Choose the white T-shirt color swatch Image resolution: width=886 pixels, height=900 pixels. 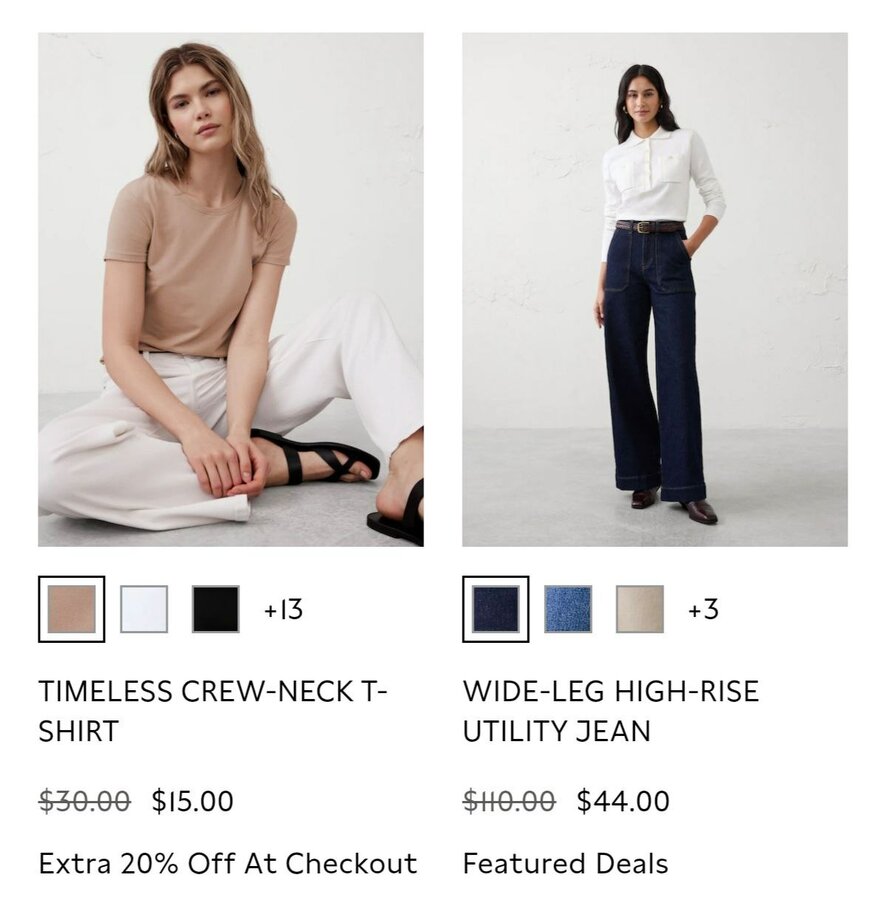(144, 609)
